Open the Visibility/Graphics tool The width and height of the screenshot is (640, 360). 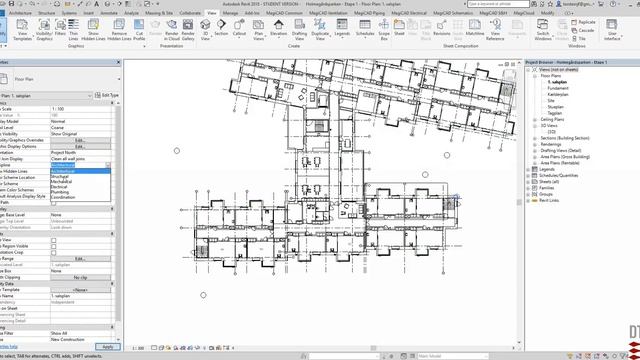[44, 29]
